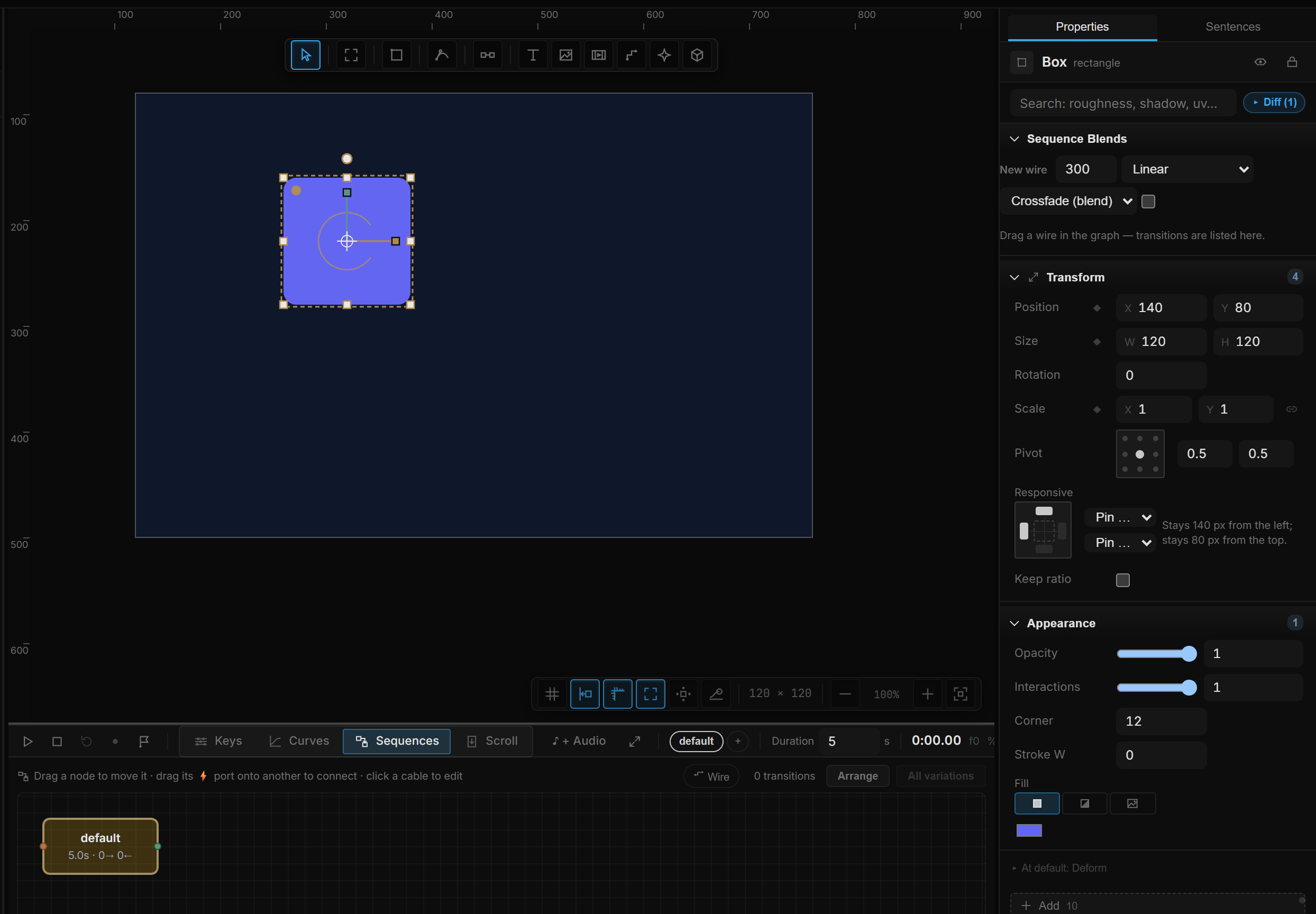
Task: Open the first Pin responsive dropdown
Action: pyautogui.click(x=1120, y=518)
